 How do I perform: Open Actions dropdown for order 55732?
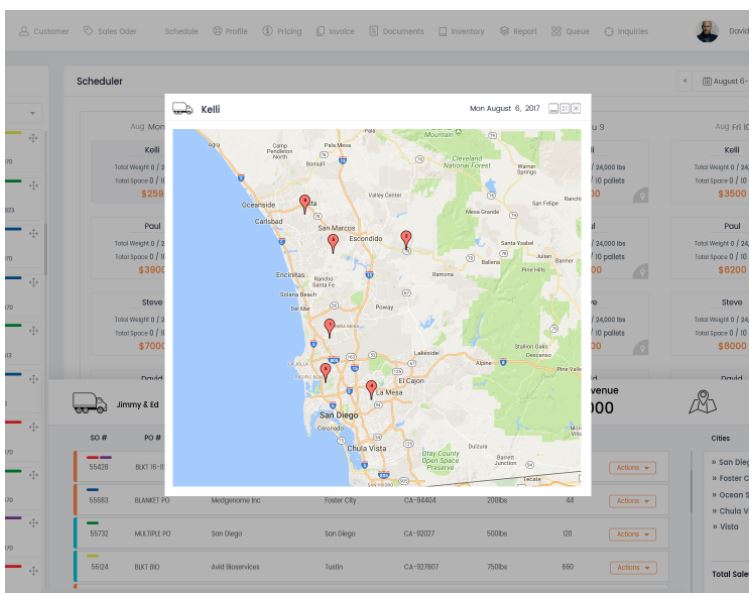(632, 534)
